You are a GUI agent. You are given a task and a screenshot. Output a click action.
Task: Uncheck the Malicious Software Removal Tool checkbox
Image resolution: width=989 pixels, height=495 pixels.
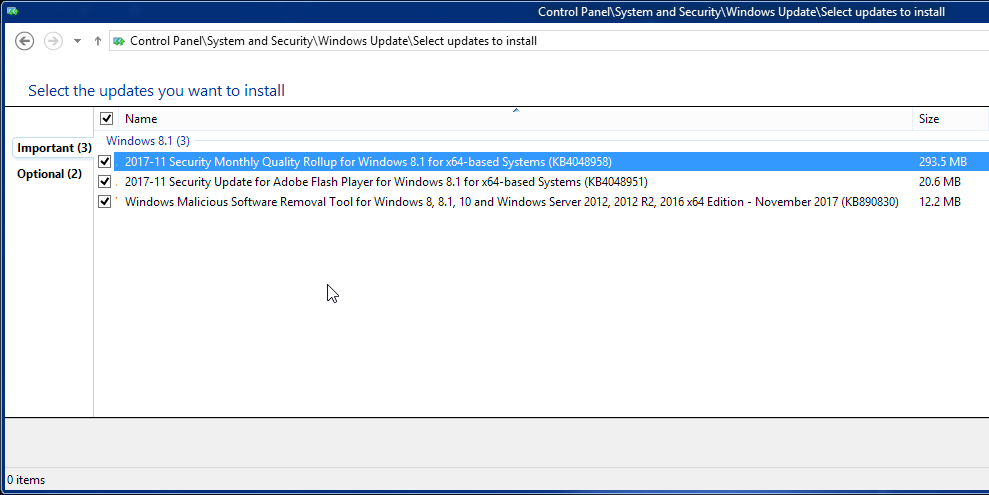(x=105, y=202)
